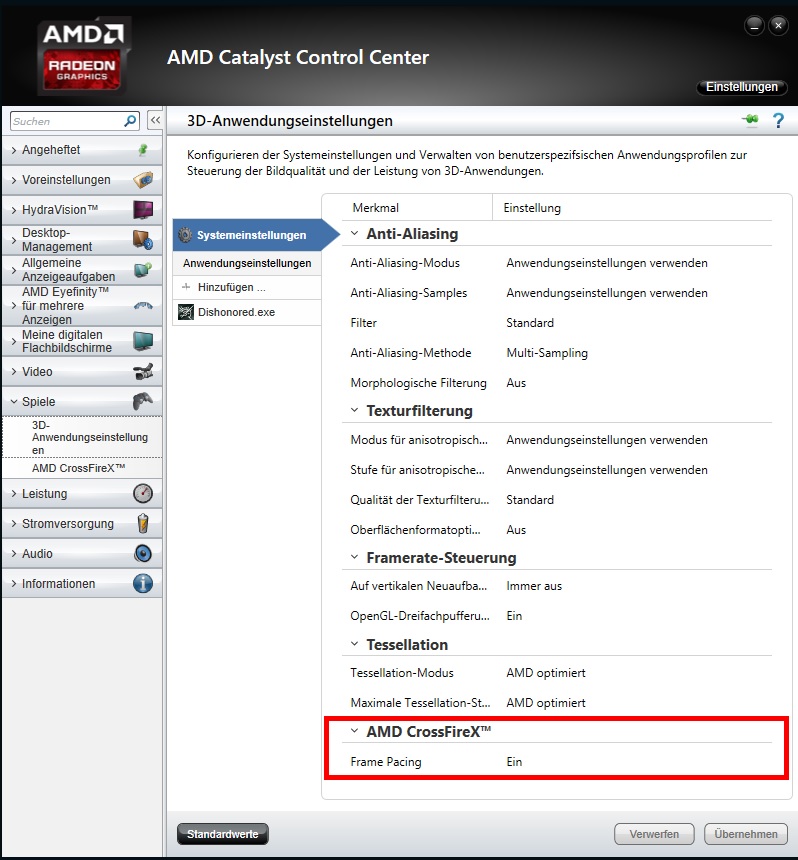Click the Merkmal column header
This screenshot has height=860, width=798.
click(376, 208)
